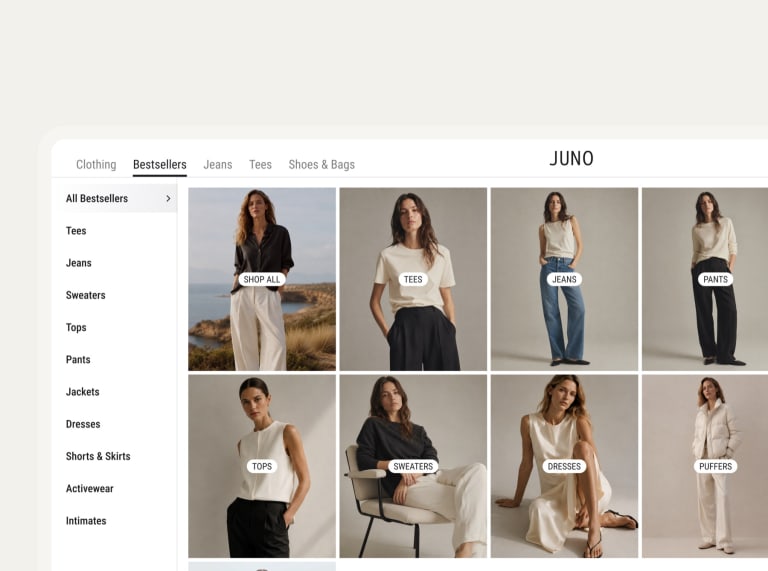Select Intimates in the sidebar
Screen dimensions: 768x571
pyautogui.click(x=86, y=521)
